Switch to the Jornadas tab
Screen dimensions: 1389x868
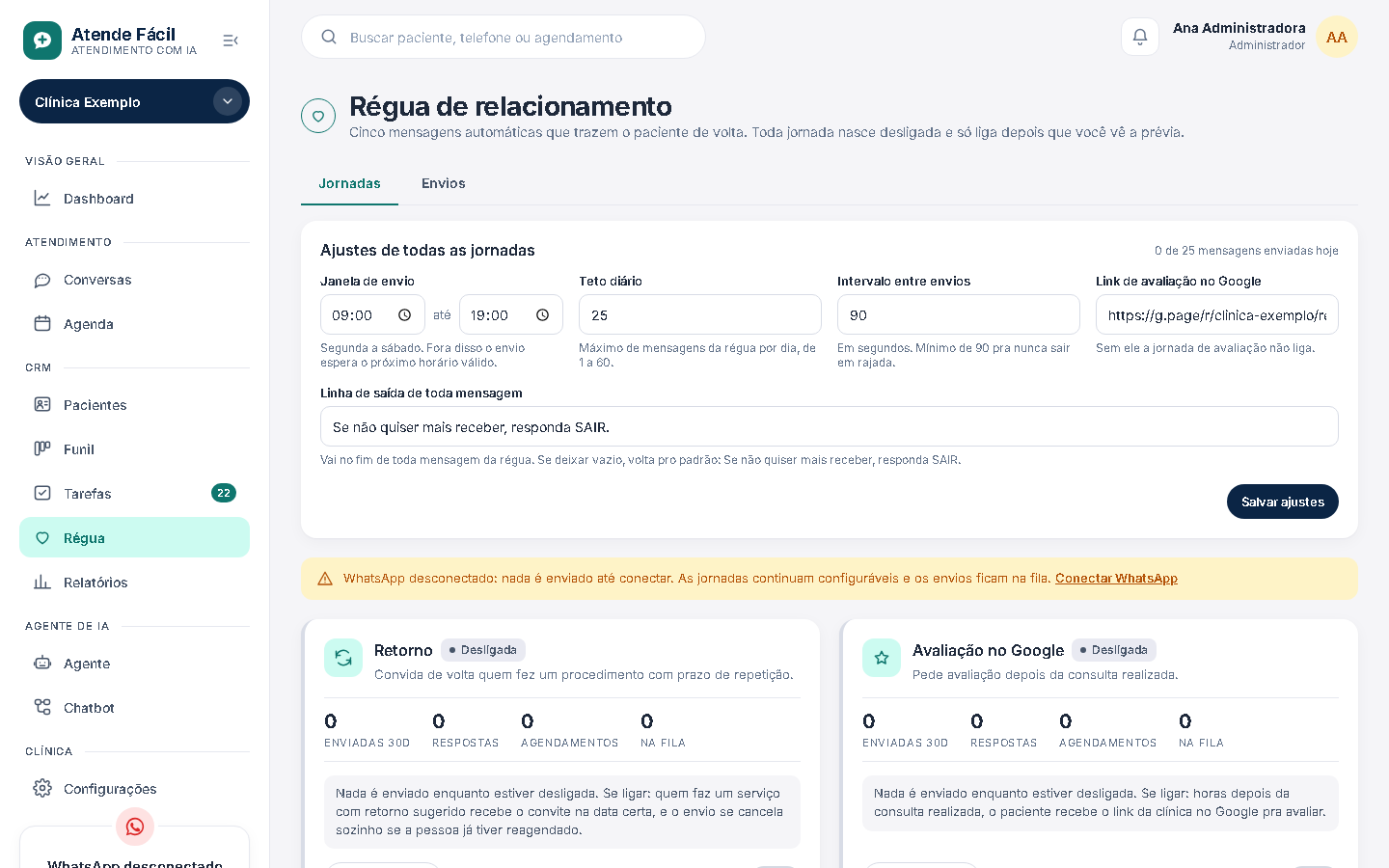click(349, 183)
